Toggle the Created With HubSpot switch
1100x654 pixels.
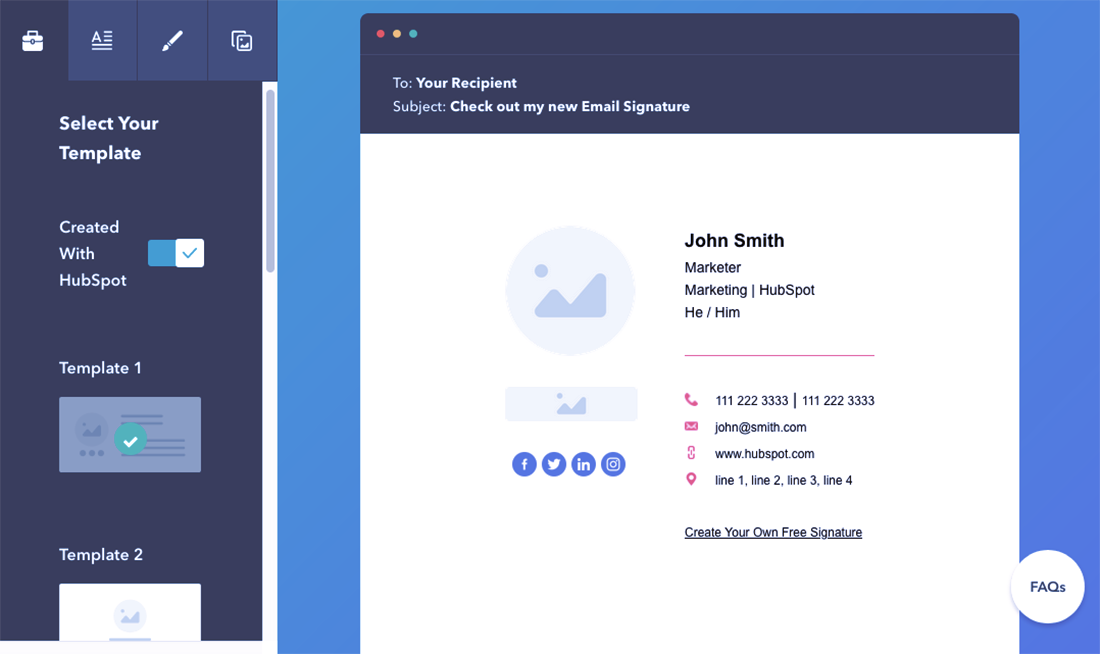[x=176, y=253]
